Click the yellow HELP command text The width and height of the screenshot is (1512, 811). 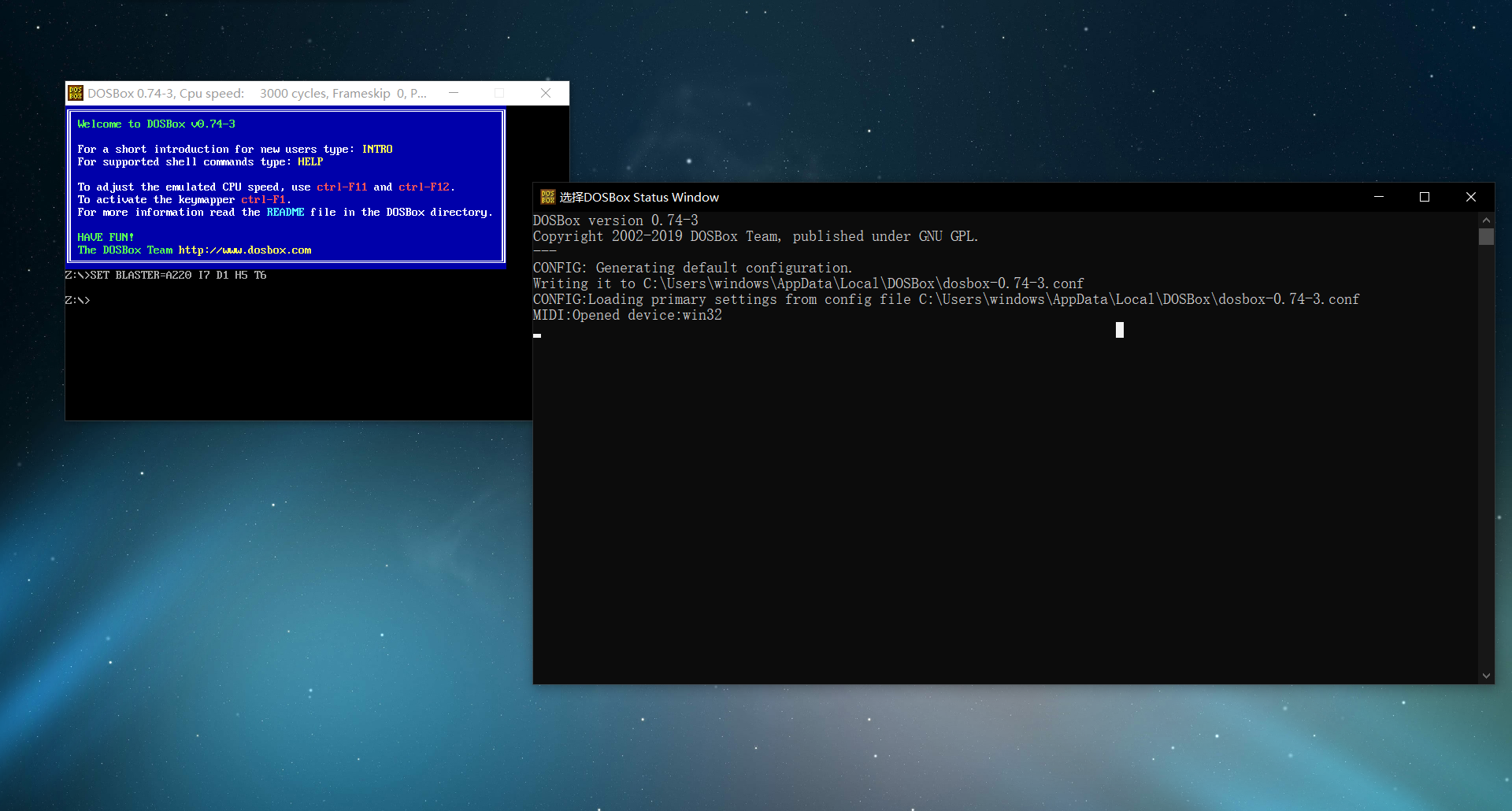[x=310, y=161]
